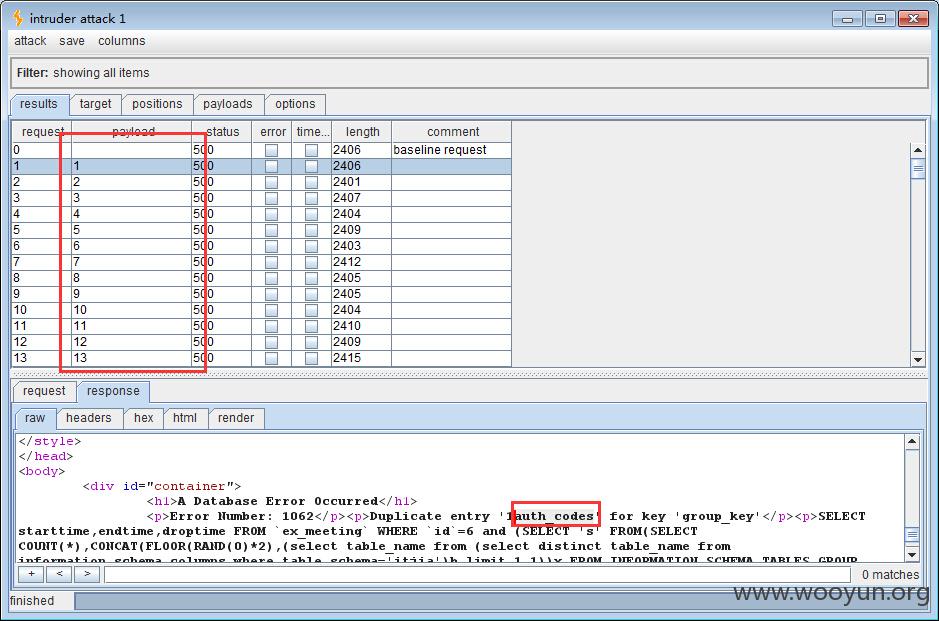The image size is (939, 621).
Task: Select length cell 2415 of request 13
Action: click(x=361, y=358)
